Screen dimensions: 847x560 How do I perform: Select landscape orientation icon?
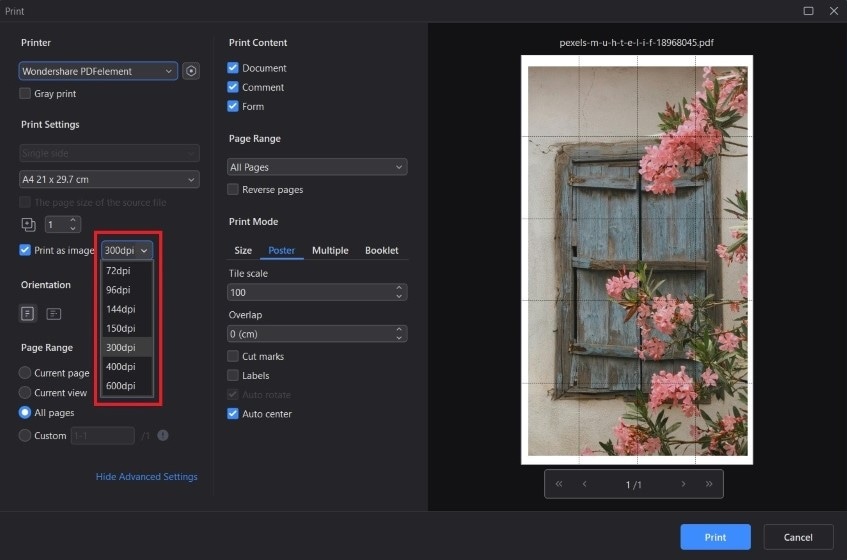pos(53,313)
